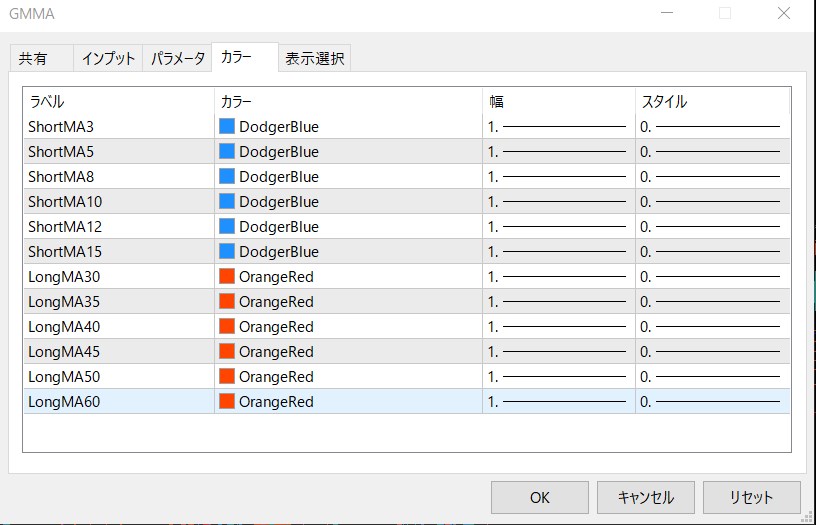The image size is (816, 525).
Task: Select the ShortMA3 label cell
Action: tap(119, 126)
